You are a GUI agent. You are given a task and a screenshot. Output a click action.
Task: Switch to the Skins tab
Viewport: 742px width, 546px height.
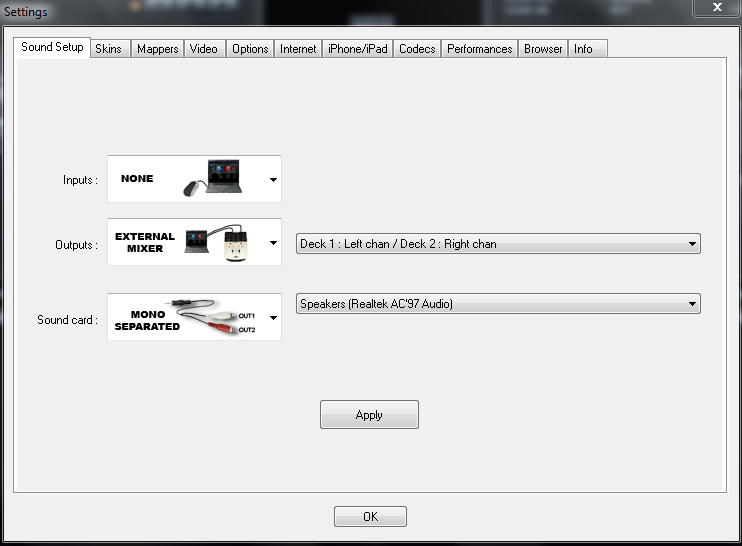108,49
